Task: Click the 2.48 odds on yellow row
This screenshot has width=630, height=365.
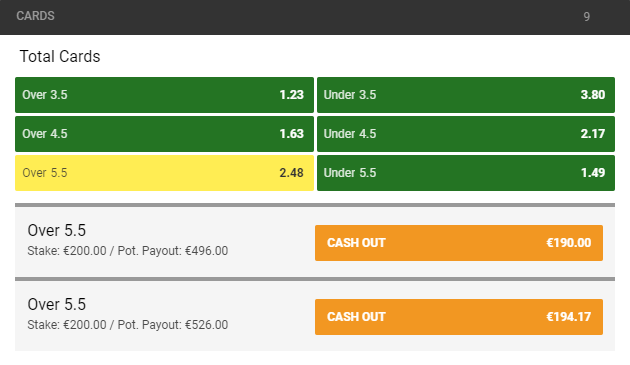Action: 291,173
